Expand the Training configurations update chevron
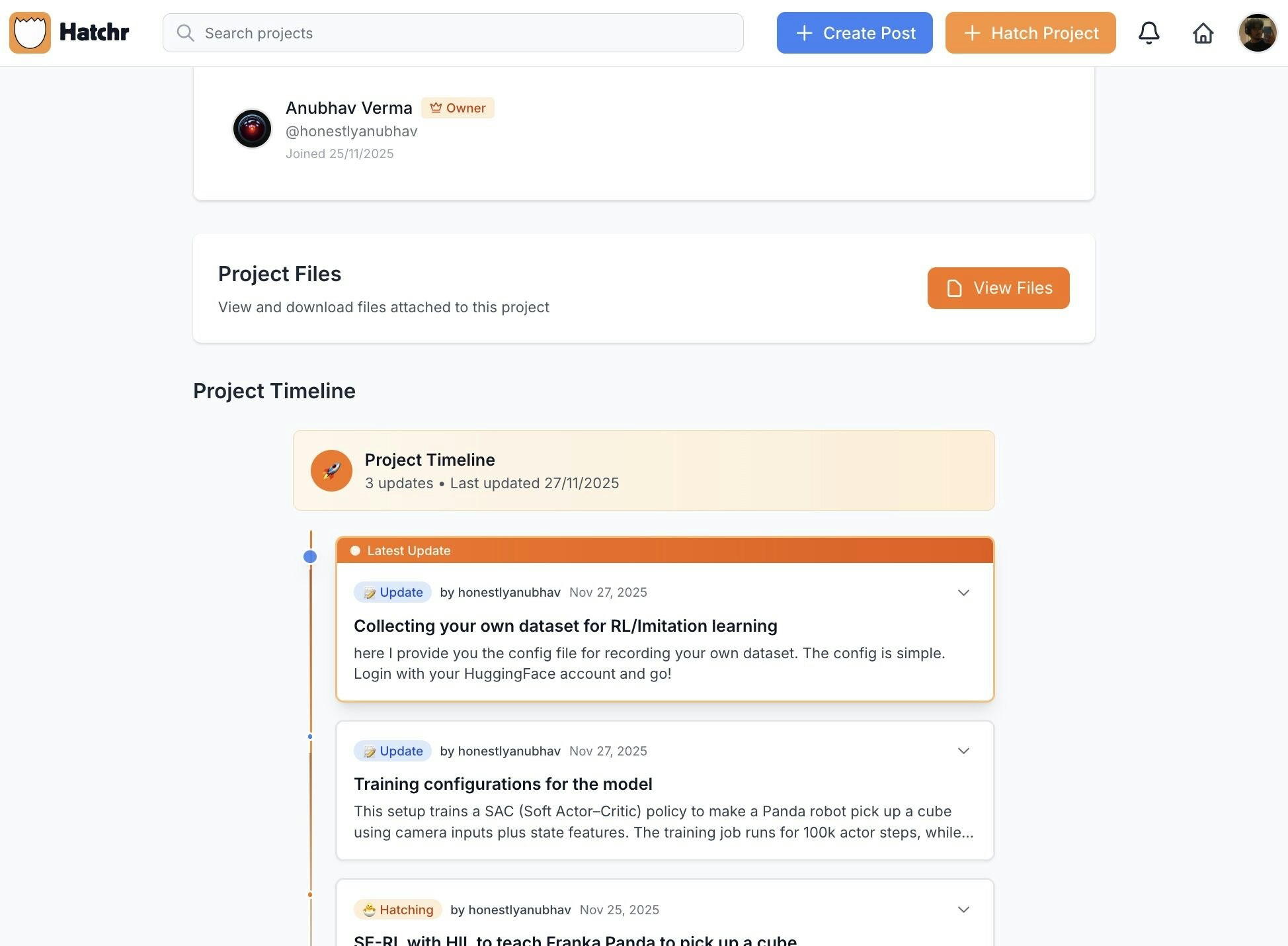1288x946 pixels. tap(963, 751)
